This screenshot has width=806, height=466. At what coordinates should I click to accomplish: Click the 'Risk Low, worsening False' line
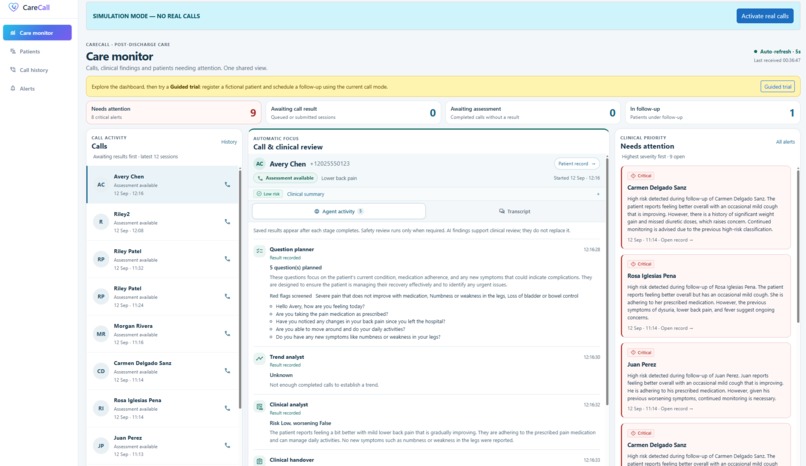pos(300,423)
